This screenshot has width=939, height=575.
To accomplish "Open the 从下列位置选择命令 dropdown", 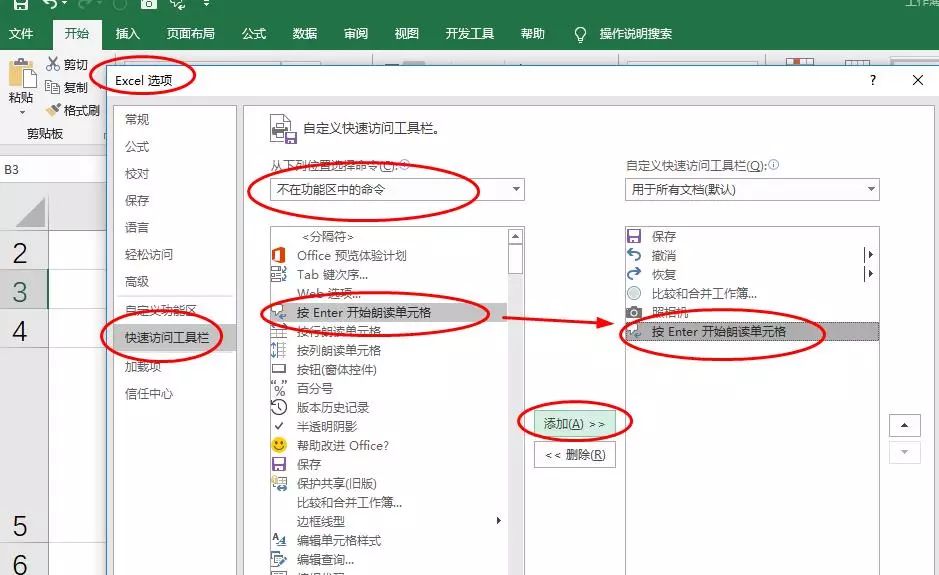I will pyautogui.click(x=398, y=189).
